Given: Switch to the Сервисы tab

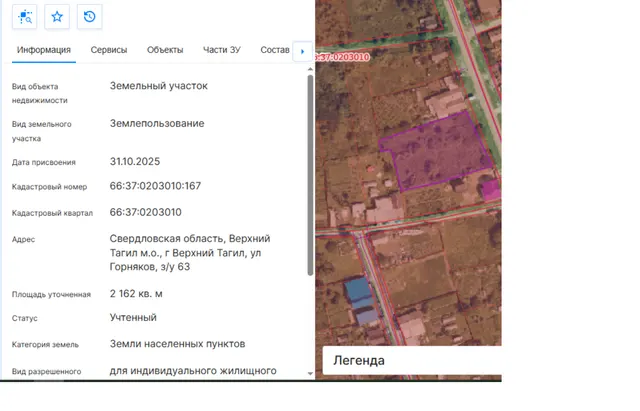Looking at the screenshot, I should coord(109,50).
